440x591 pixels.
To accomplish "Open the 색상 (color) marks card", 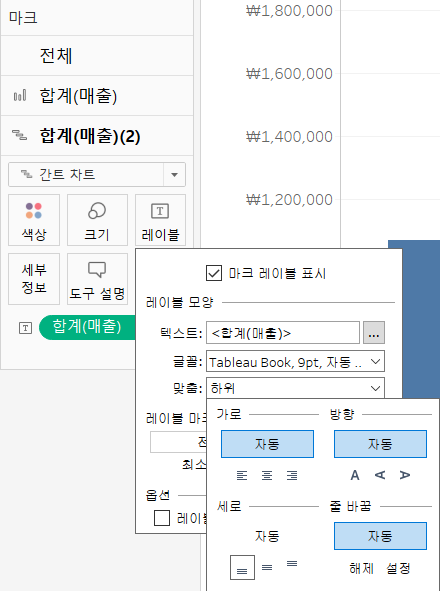I will (x=34, y=220).
